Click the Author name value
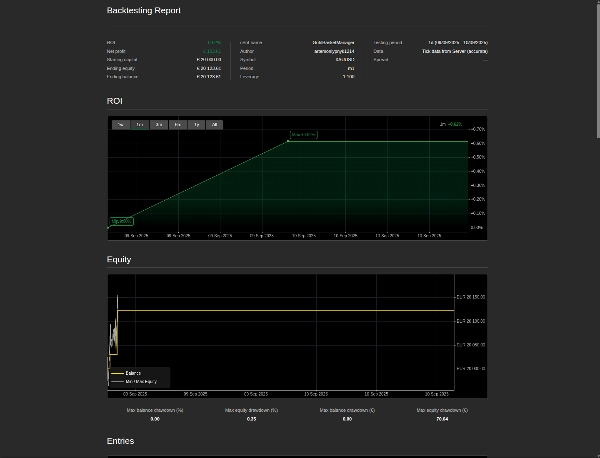This screenshot has width=600, height=458. point(334,51)
